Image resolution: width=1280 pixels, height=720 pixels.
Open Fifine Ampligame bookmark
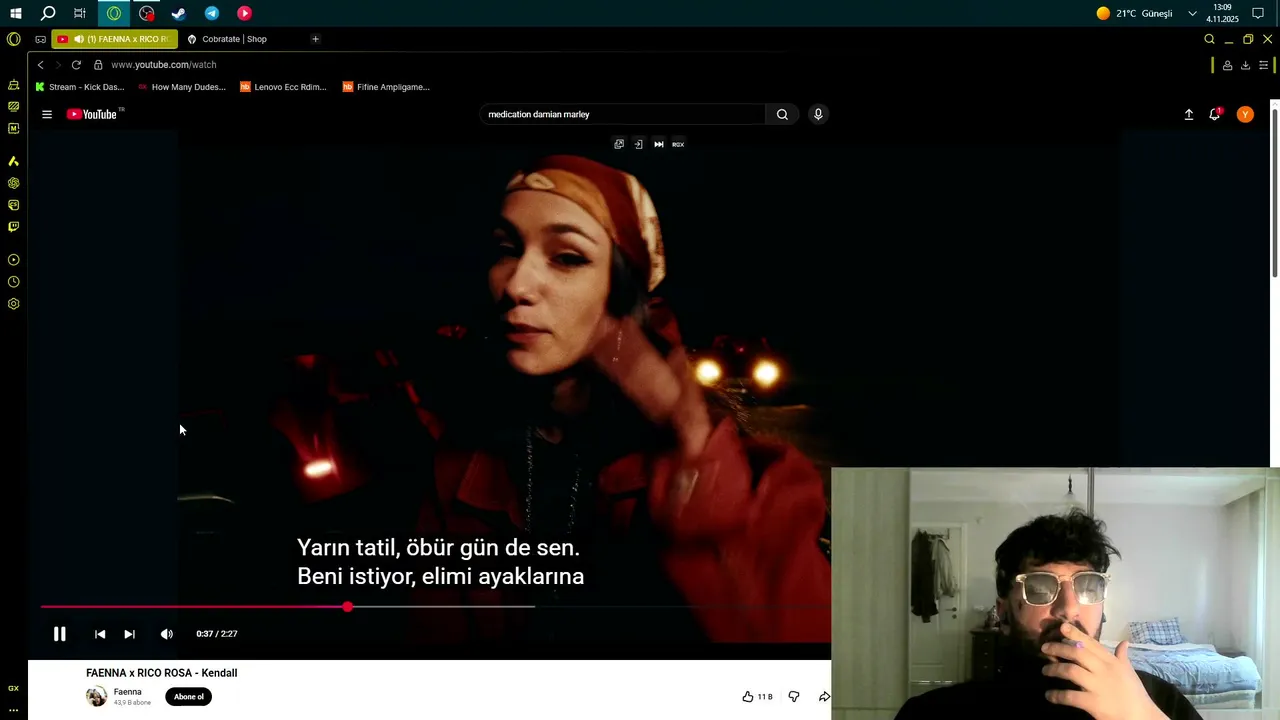point(386,87)
